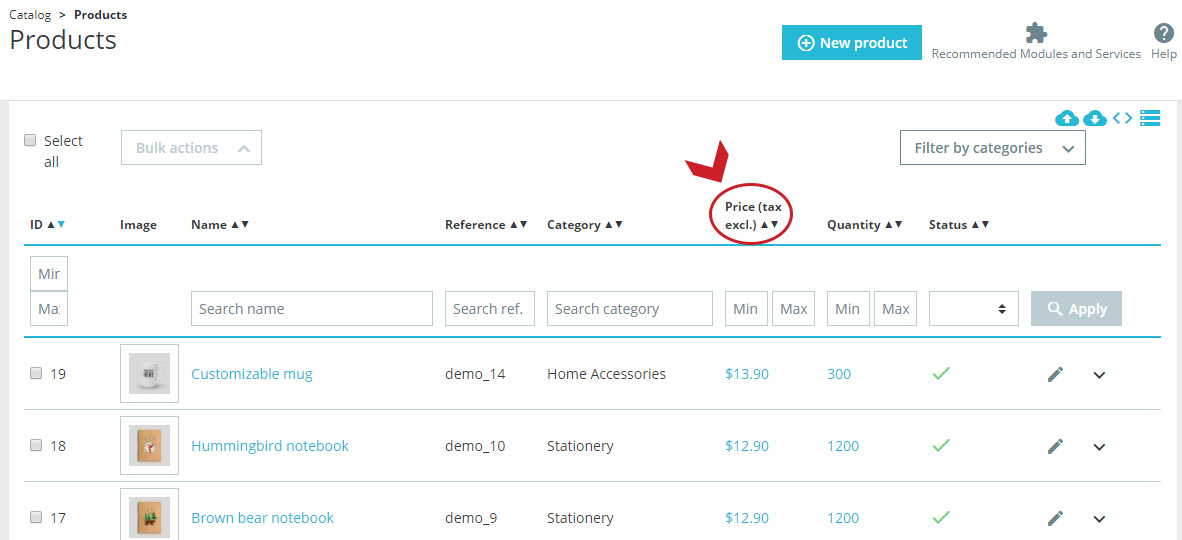
Task: Open Recommended Modules and Services puzzle icon
Action: tap(1037, 33)
